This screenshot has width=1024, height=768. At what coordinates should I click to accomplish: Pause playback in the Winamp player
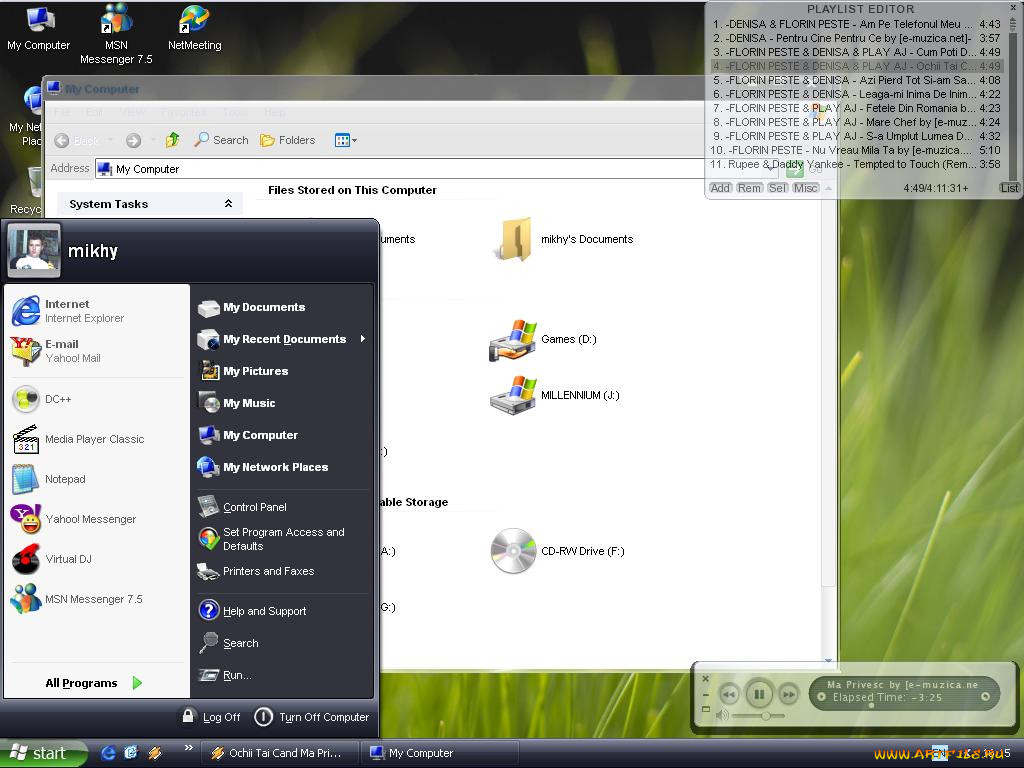point(759,694)
